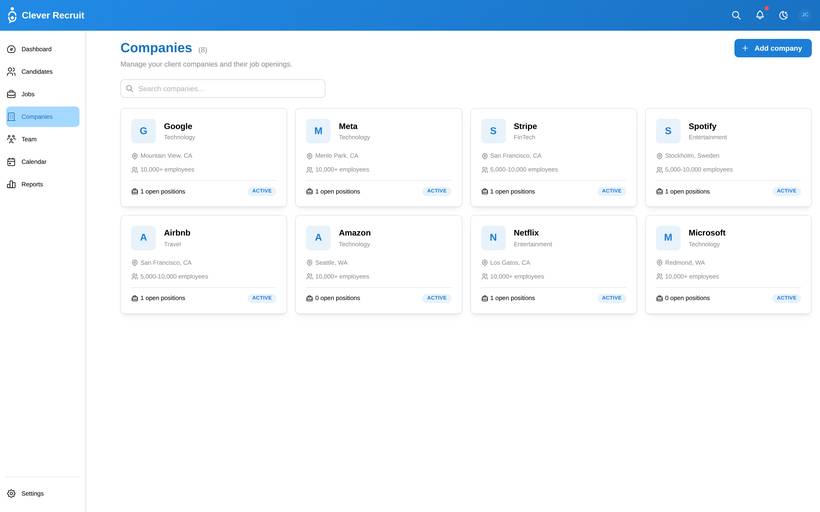Open the Airbnb company name
Viewport: 820px width, 512px height.
(x=177, y=233)
